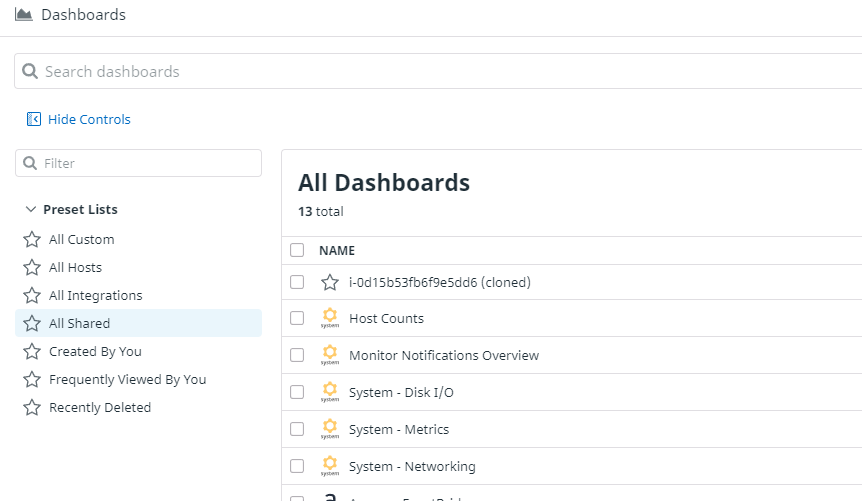
Task: Open the System - Disk I/O dashboard
Action: tap(401, 393)
